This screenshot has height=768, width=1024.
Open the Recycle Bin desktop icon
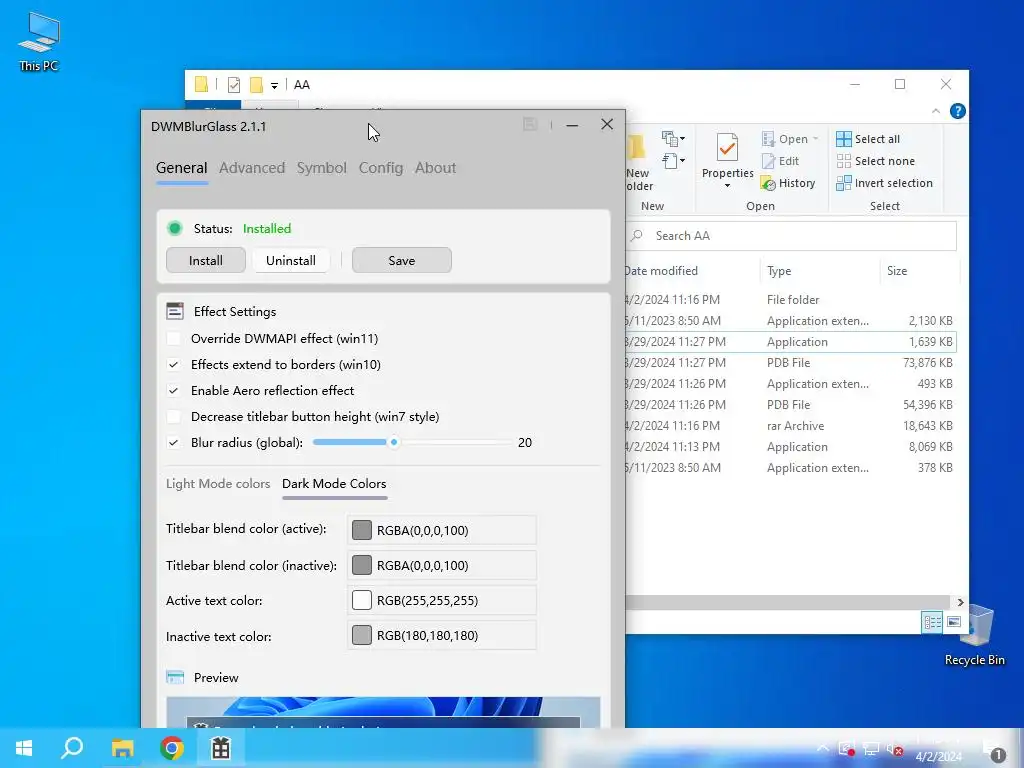975,635
